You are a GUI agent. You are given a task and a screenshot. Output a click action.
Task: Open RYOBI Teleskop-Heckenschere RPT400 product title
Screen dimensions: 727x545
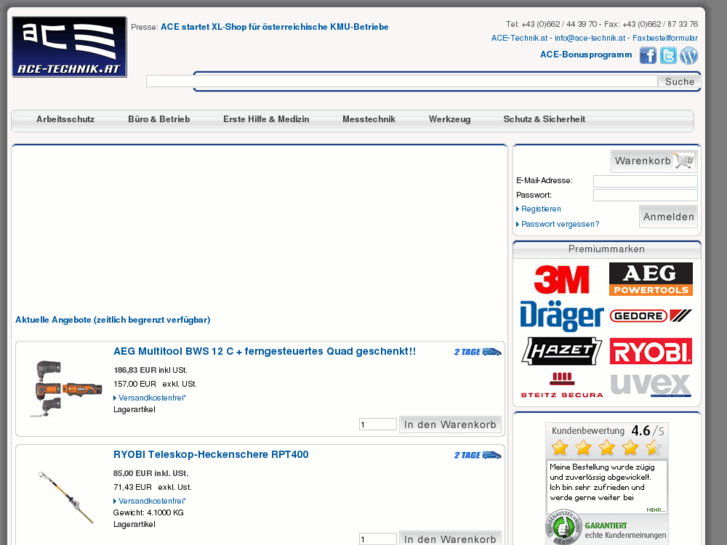pos(211,455)
